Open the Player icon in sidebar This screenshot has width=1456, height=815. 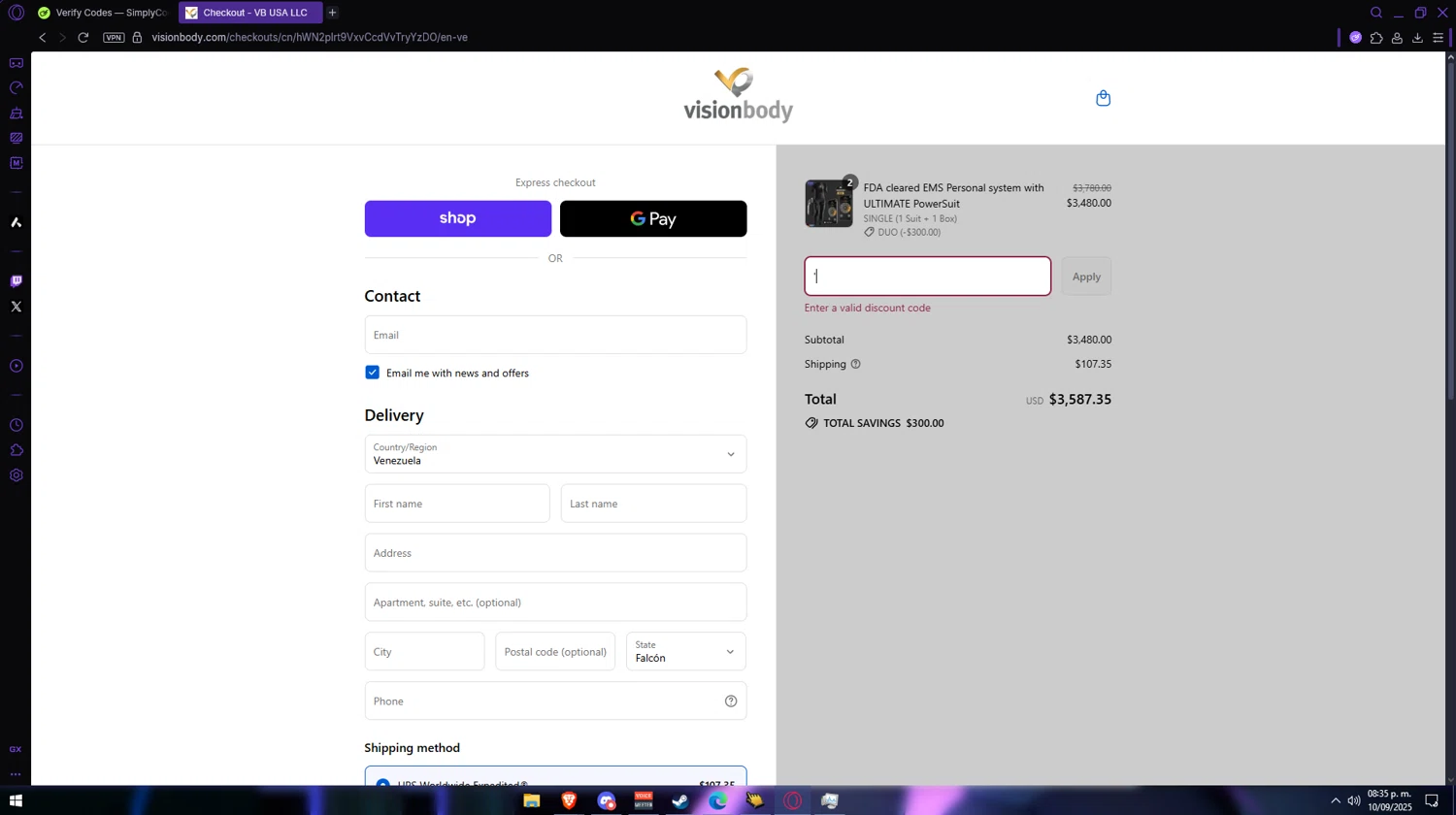[17, 366]
